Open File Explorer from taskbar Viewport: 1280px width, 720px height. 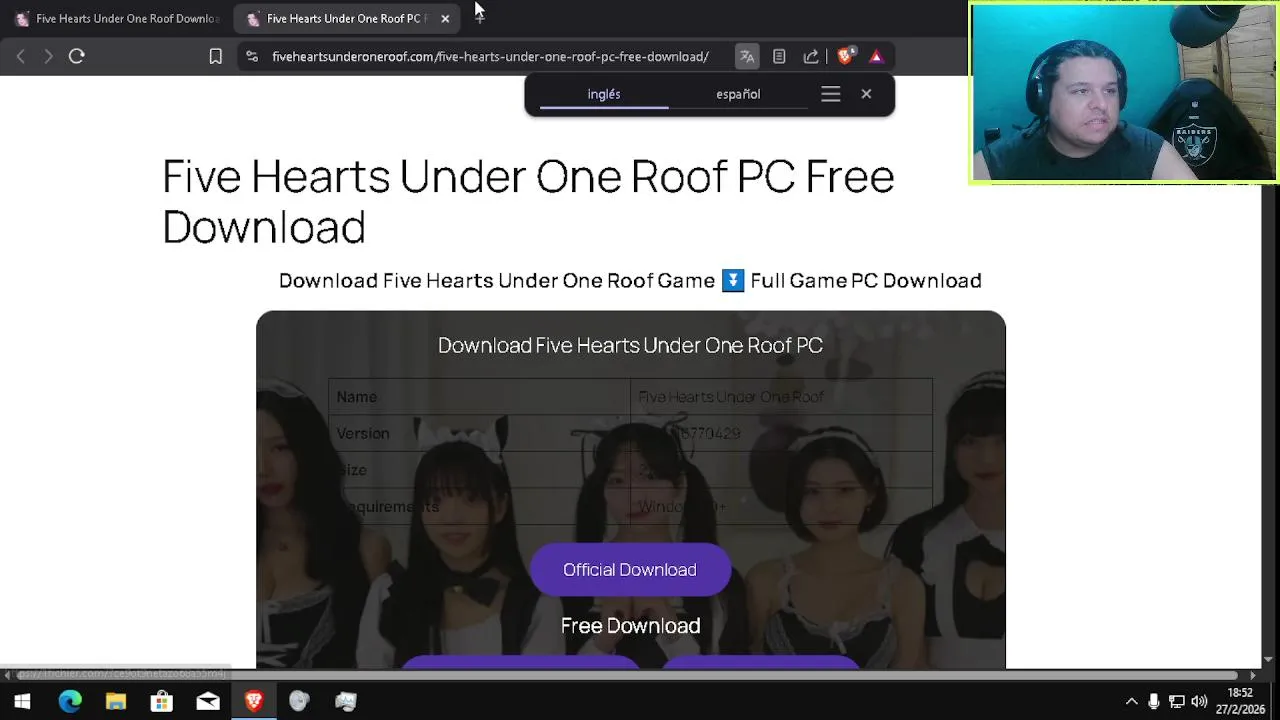coord(116,701)
